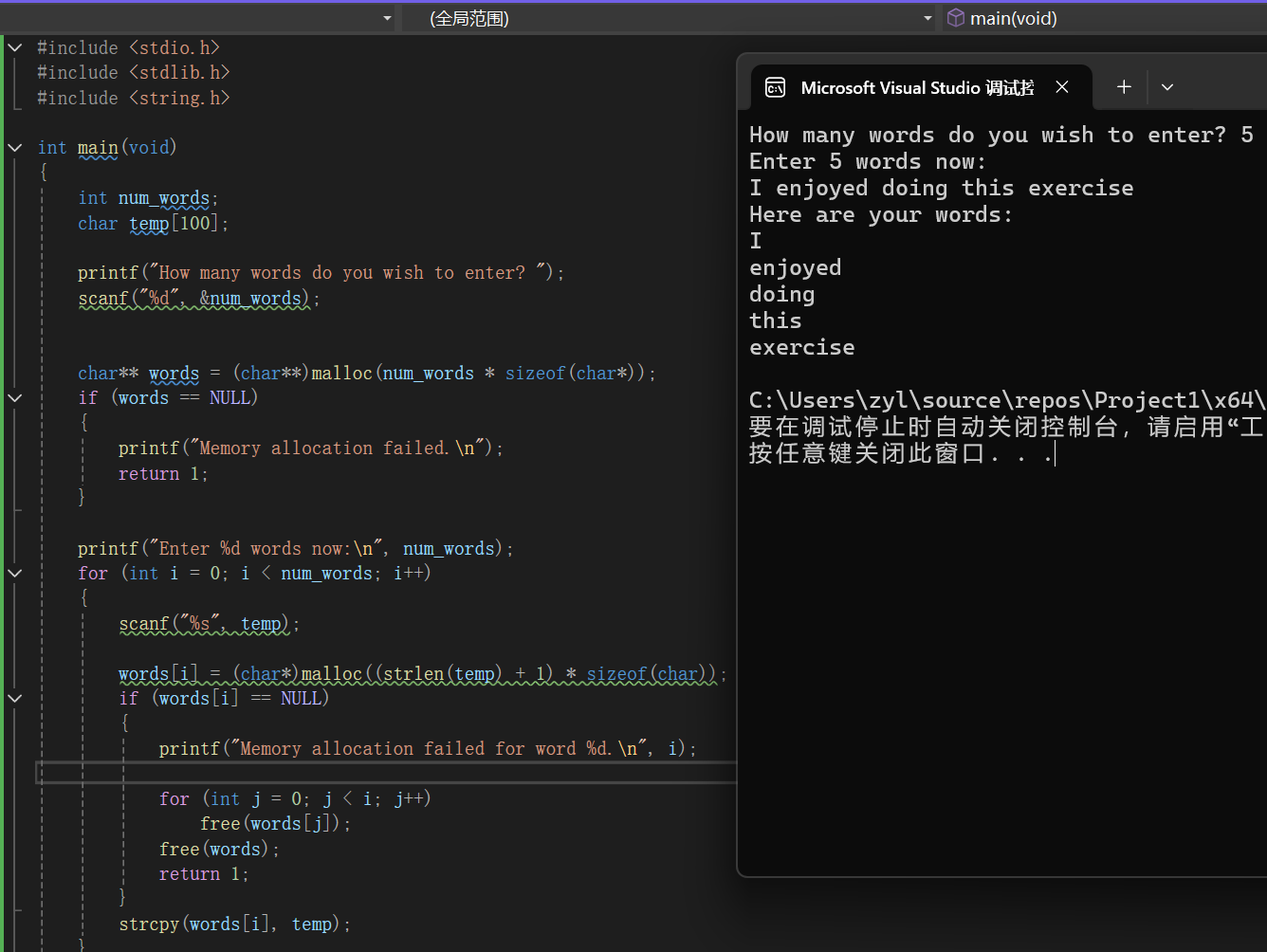Image resolution: width=1267 pixels, height=952 pixels.
Task: Click the char** words malloc line
Action: coord(367,374)
